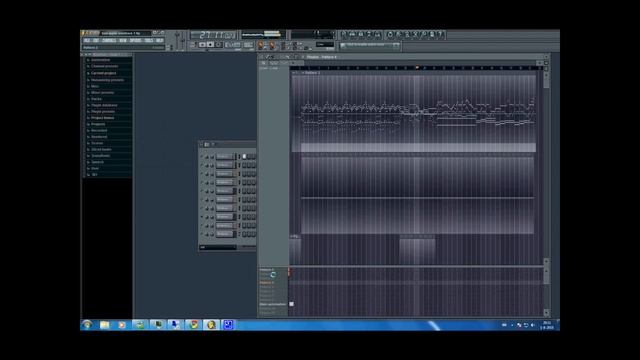Expand the Channel presets browser folder
The height and width of the screenshot is (360, 640).
[104, 66]
